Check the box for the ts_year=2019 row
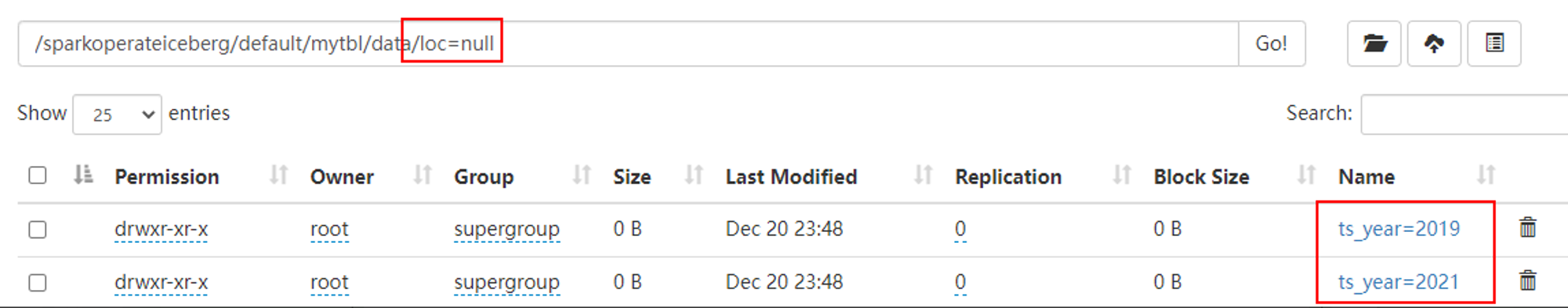This screenshot has height=308, width=1568. pos(38,230)
